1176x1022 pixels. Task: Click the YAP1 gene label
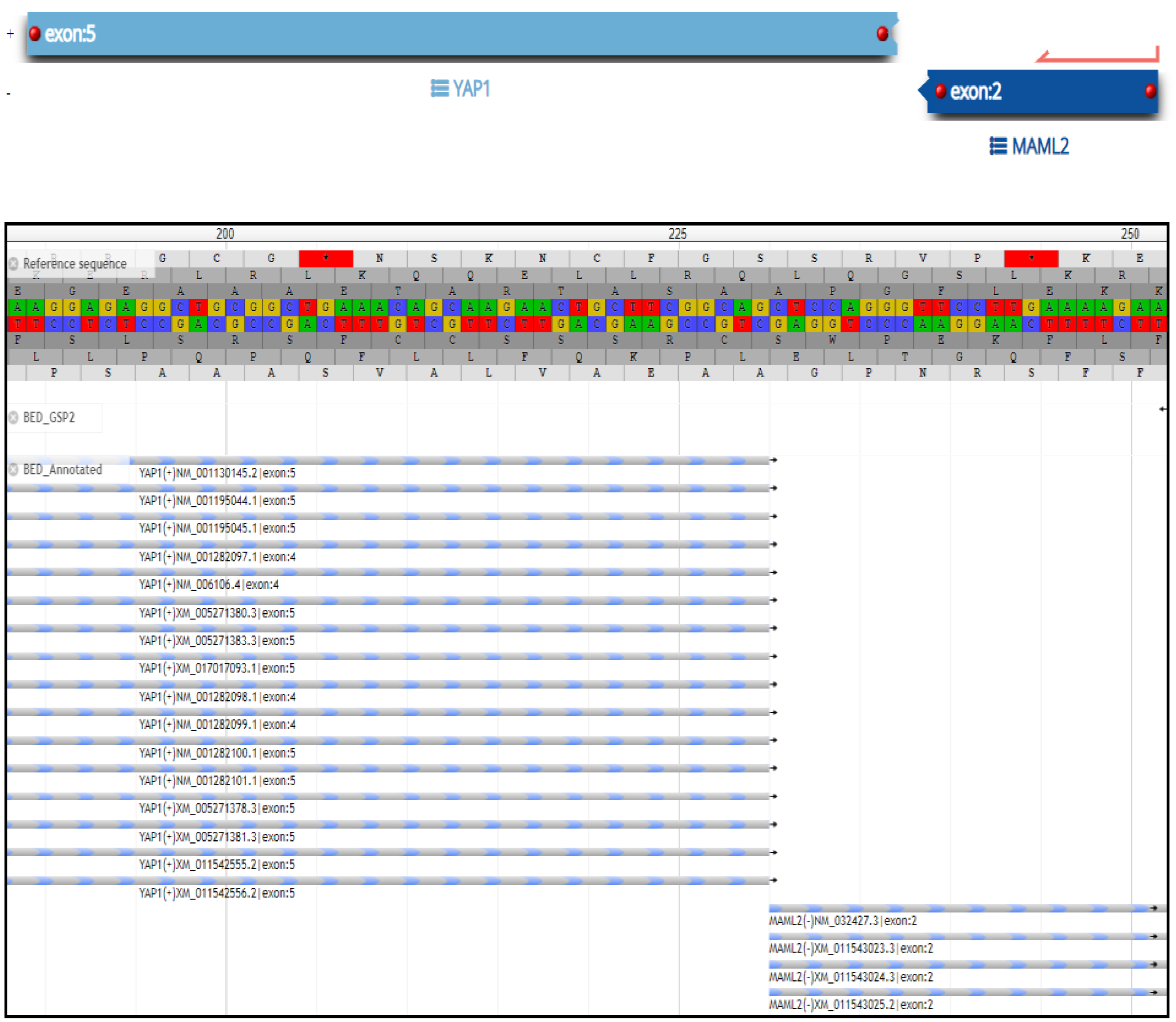(x=471, y=89)
